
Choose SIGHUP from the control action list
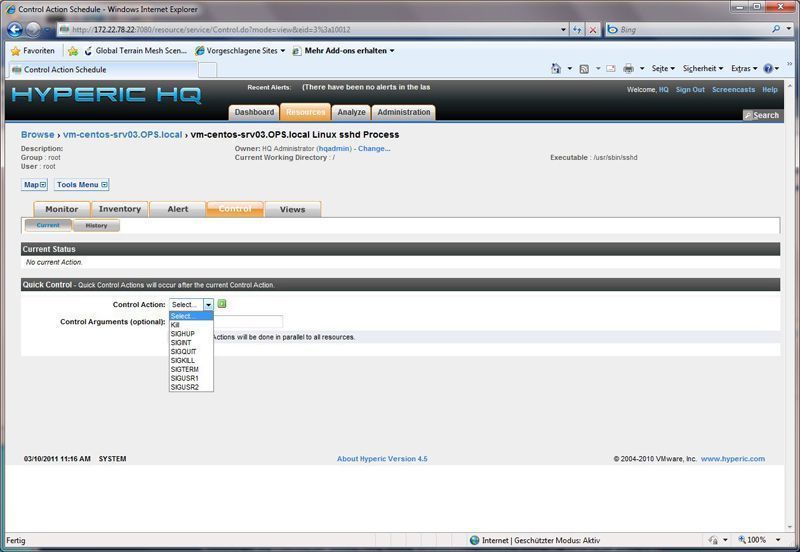(x=191, y=334)
